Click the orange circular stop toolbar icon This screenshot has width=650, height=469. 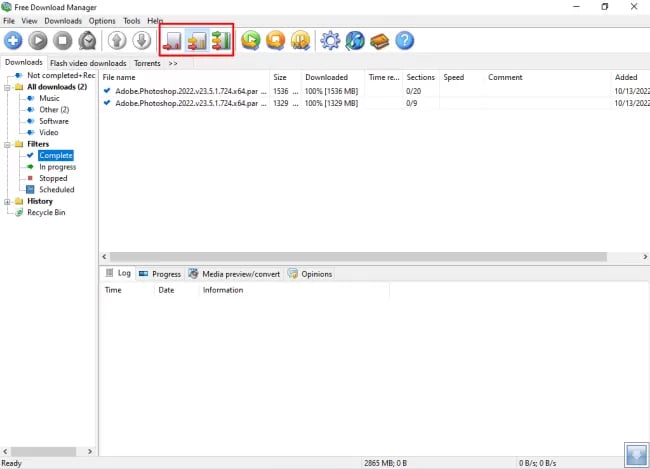(x=276, y=41)
